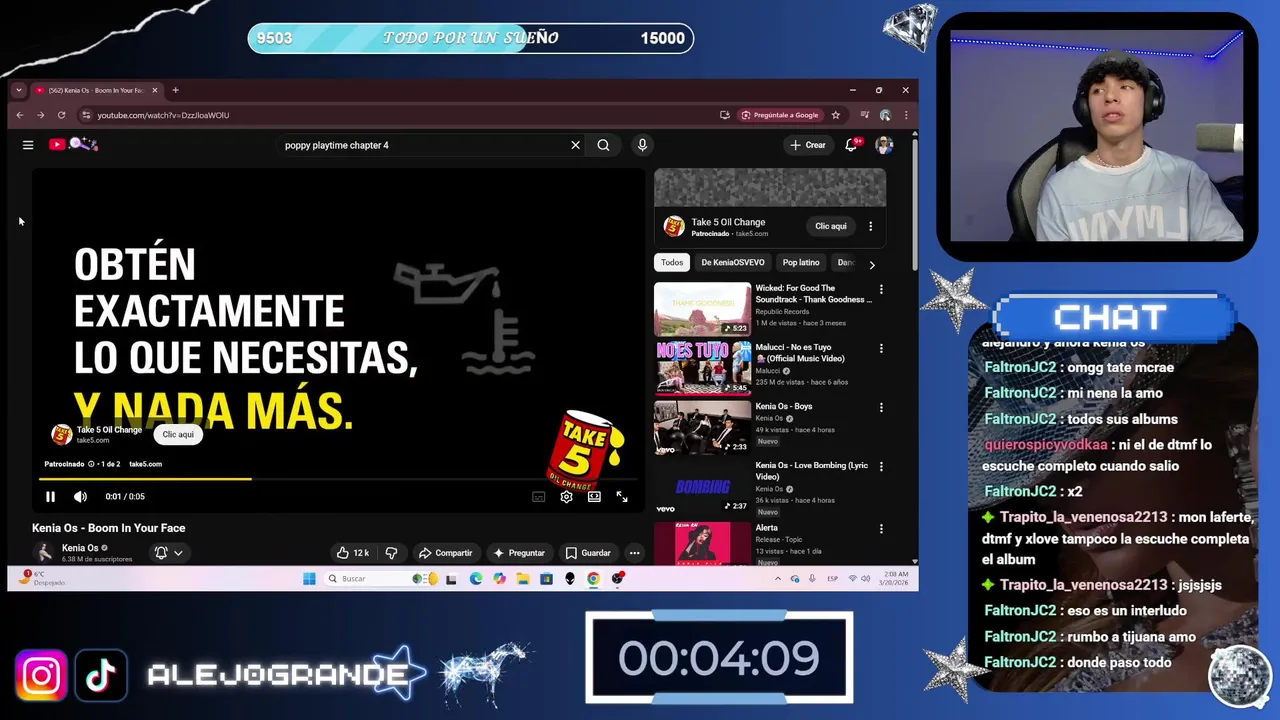Run search with the magnifier button
This screenshot has height=720, width=1280.
point(603,145)
